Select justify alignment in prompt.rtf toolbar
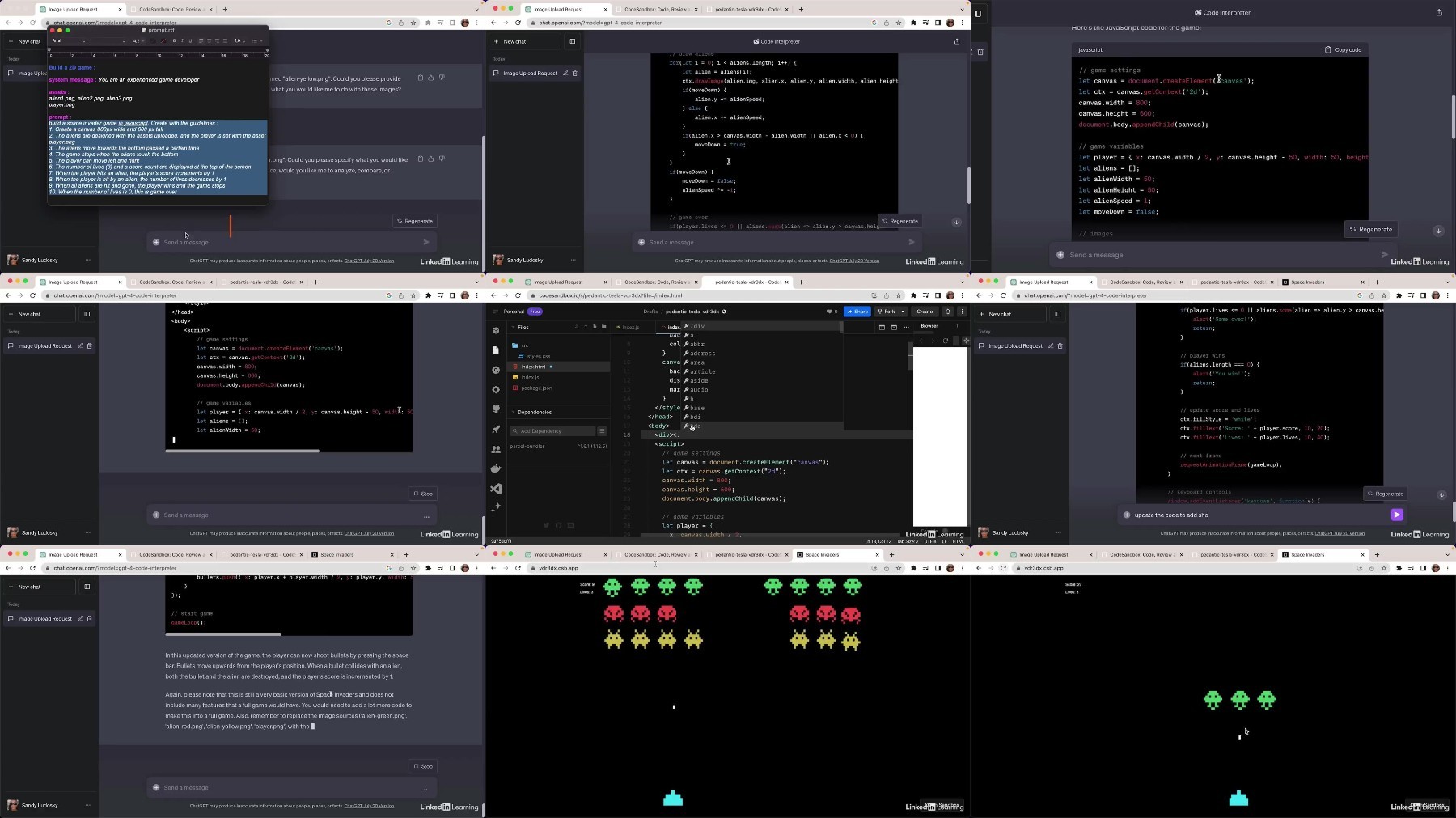Screen dimensions: 1456x818 225,40
